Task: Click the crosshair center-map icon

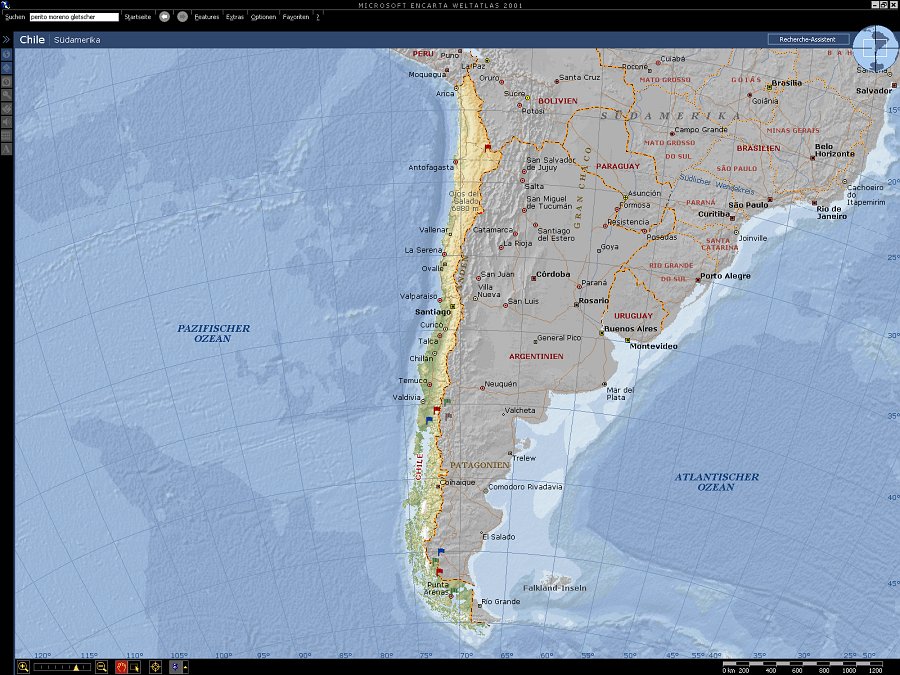Action: click(155, 667)
